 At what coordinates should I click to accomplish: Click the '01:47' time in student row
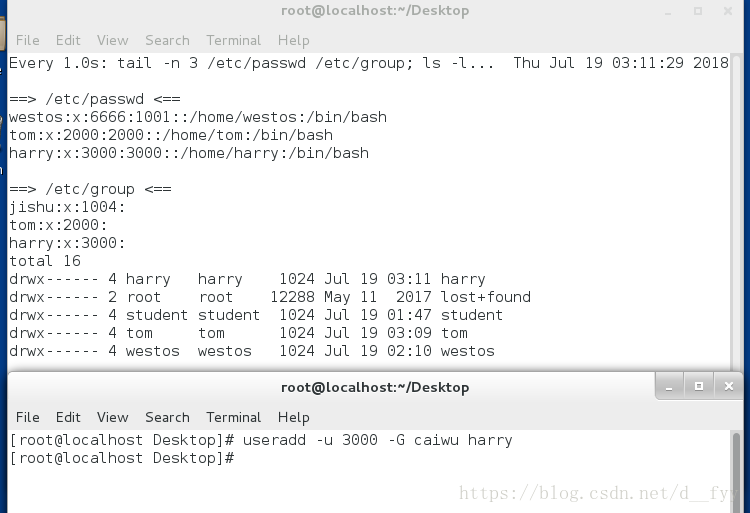(409, 315)
